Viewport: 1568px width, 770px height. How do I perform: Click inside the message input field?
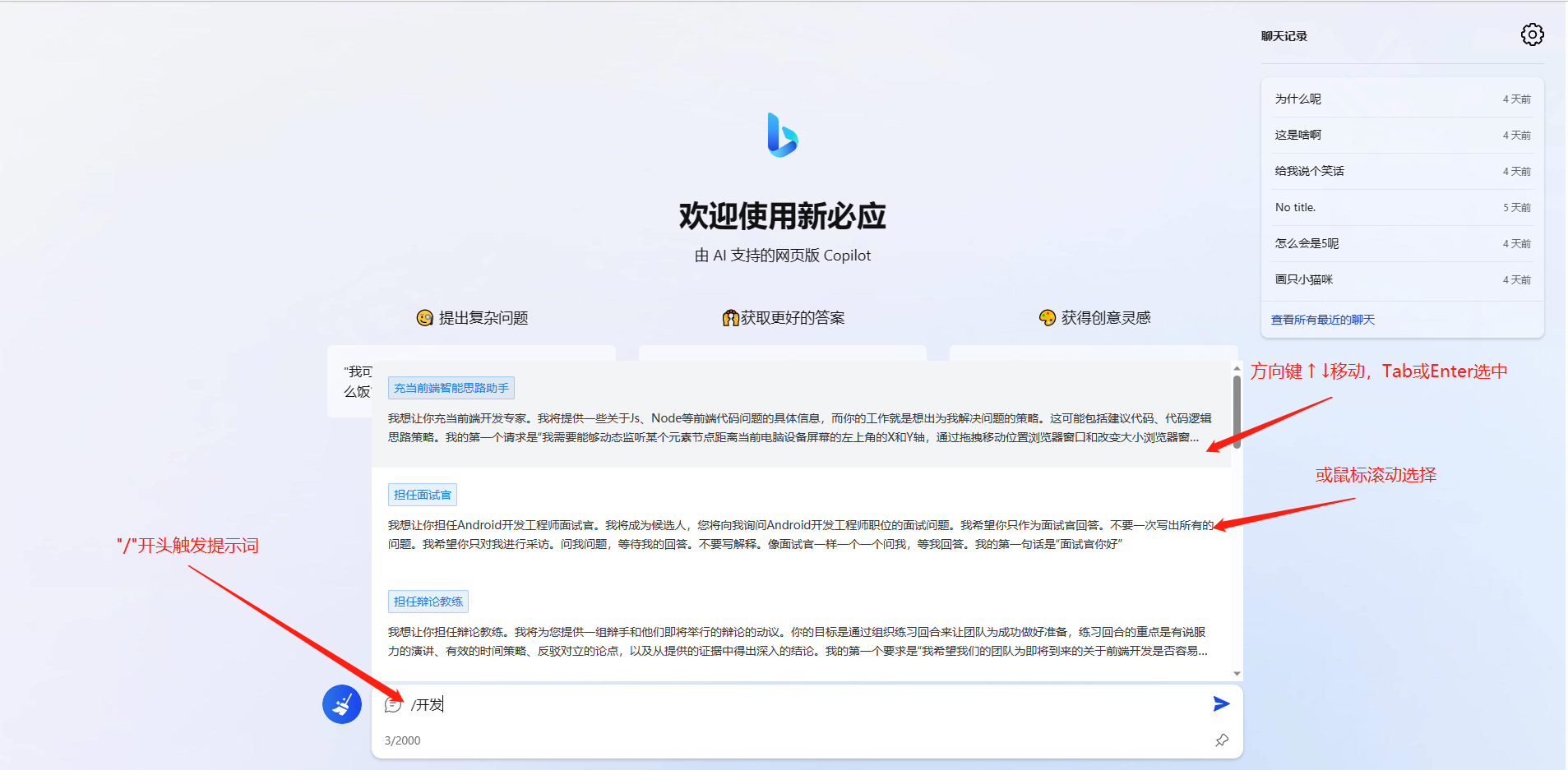(740, 704)
